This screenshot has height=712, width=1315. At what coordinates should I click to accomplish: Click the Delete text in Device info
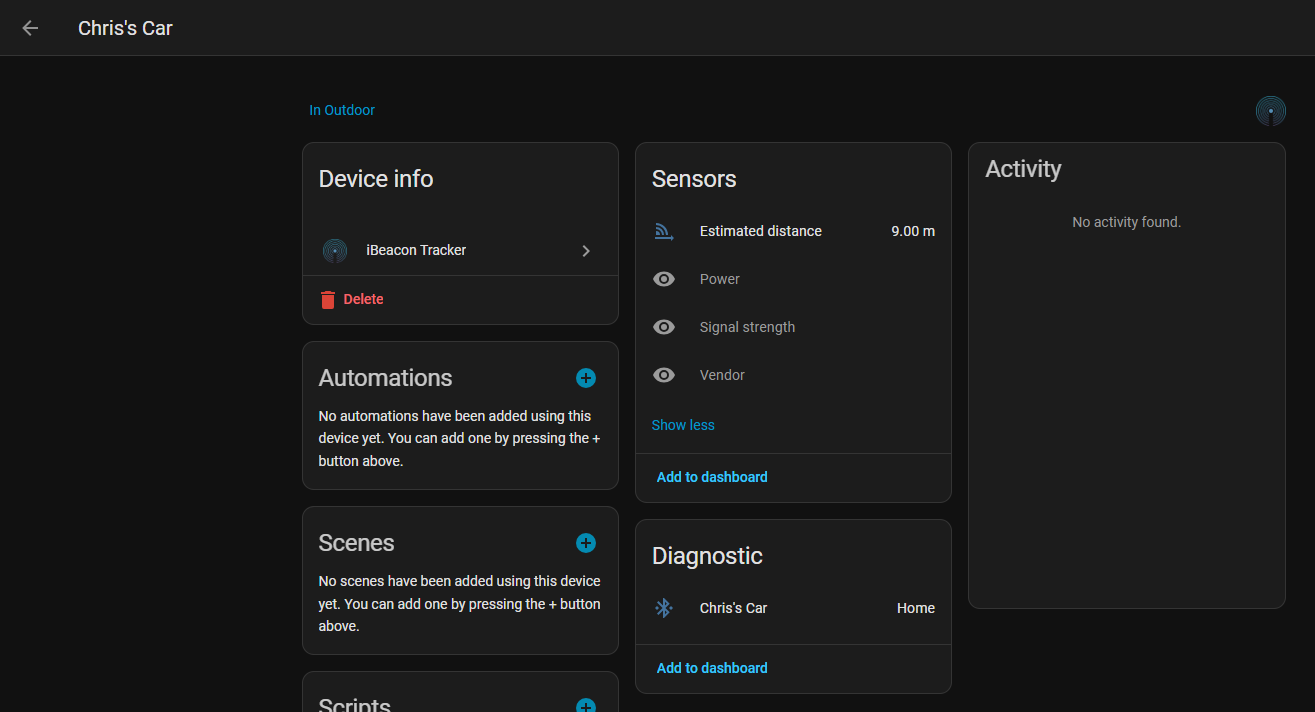pos(363,299)
